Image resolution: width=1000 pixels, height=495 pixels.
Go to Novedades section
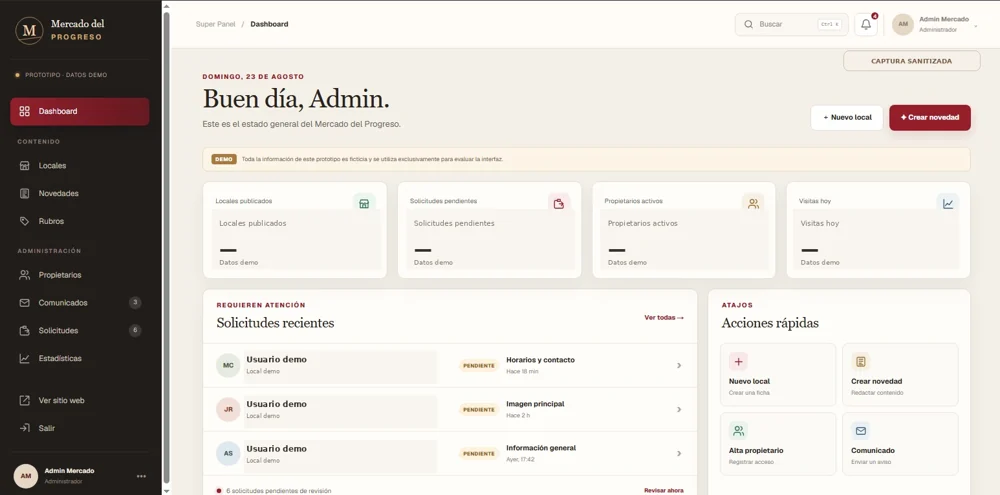coord(80,193)
